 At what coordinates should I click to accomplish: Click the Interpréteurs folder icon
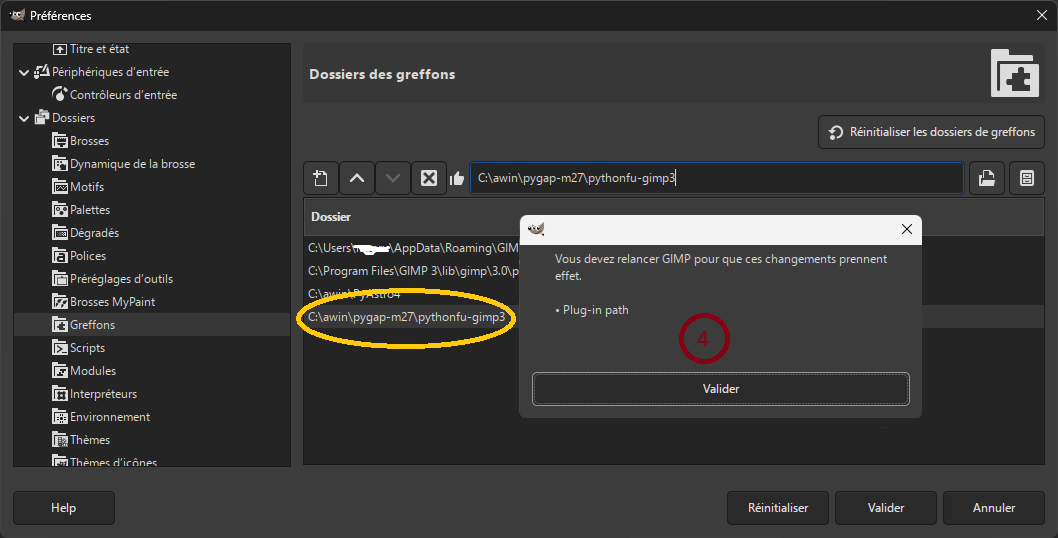60,393
